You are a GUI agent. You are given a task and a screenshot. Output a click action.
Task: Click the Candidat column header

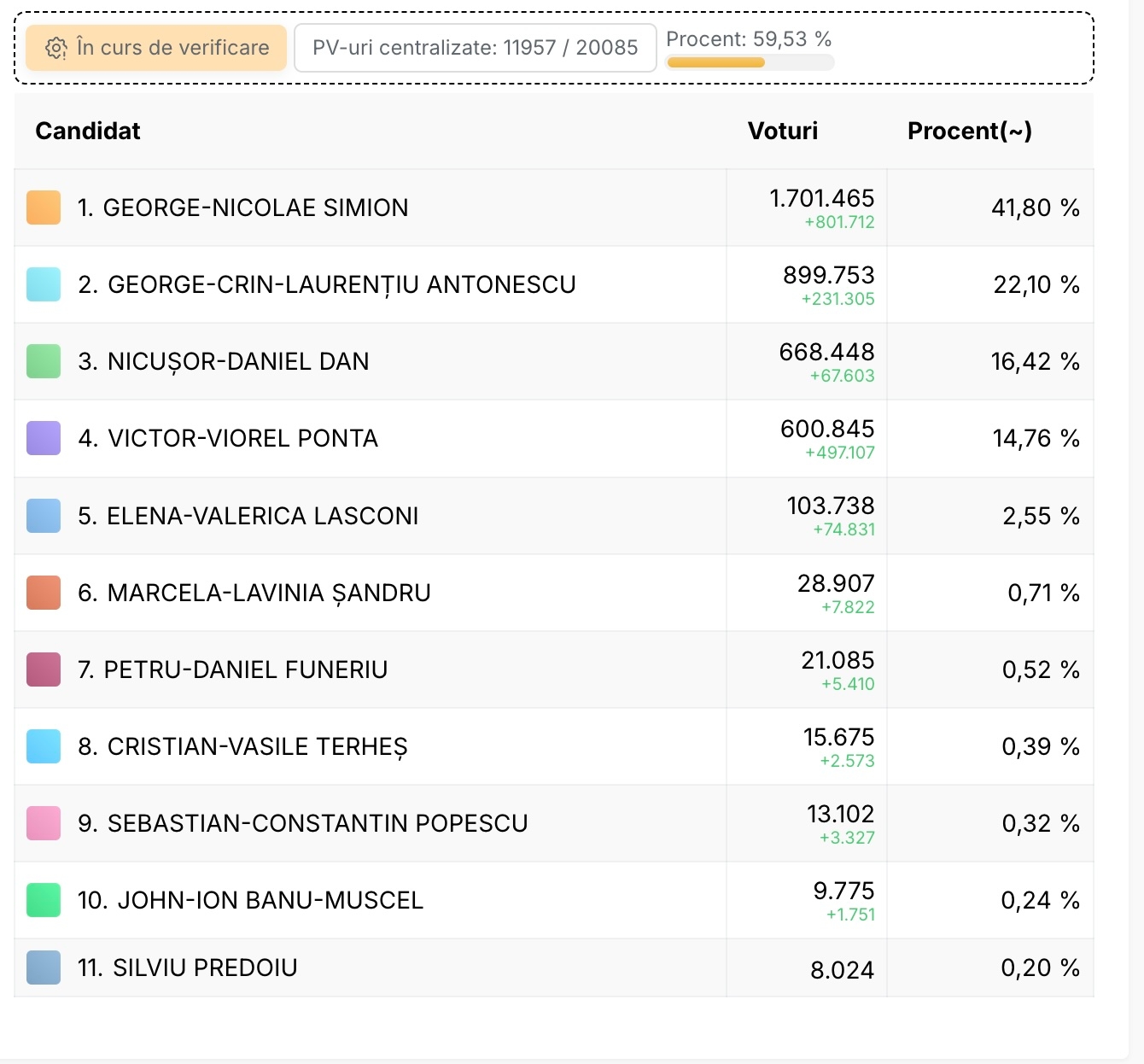point(88,131)
